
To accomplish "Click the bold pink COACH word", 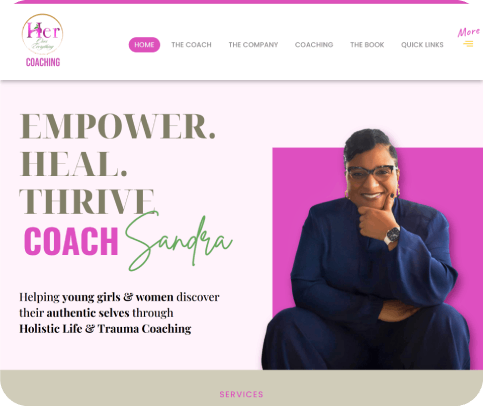I will tap(71, 241).
